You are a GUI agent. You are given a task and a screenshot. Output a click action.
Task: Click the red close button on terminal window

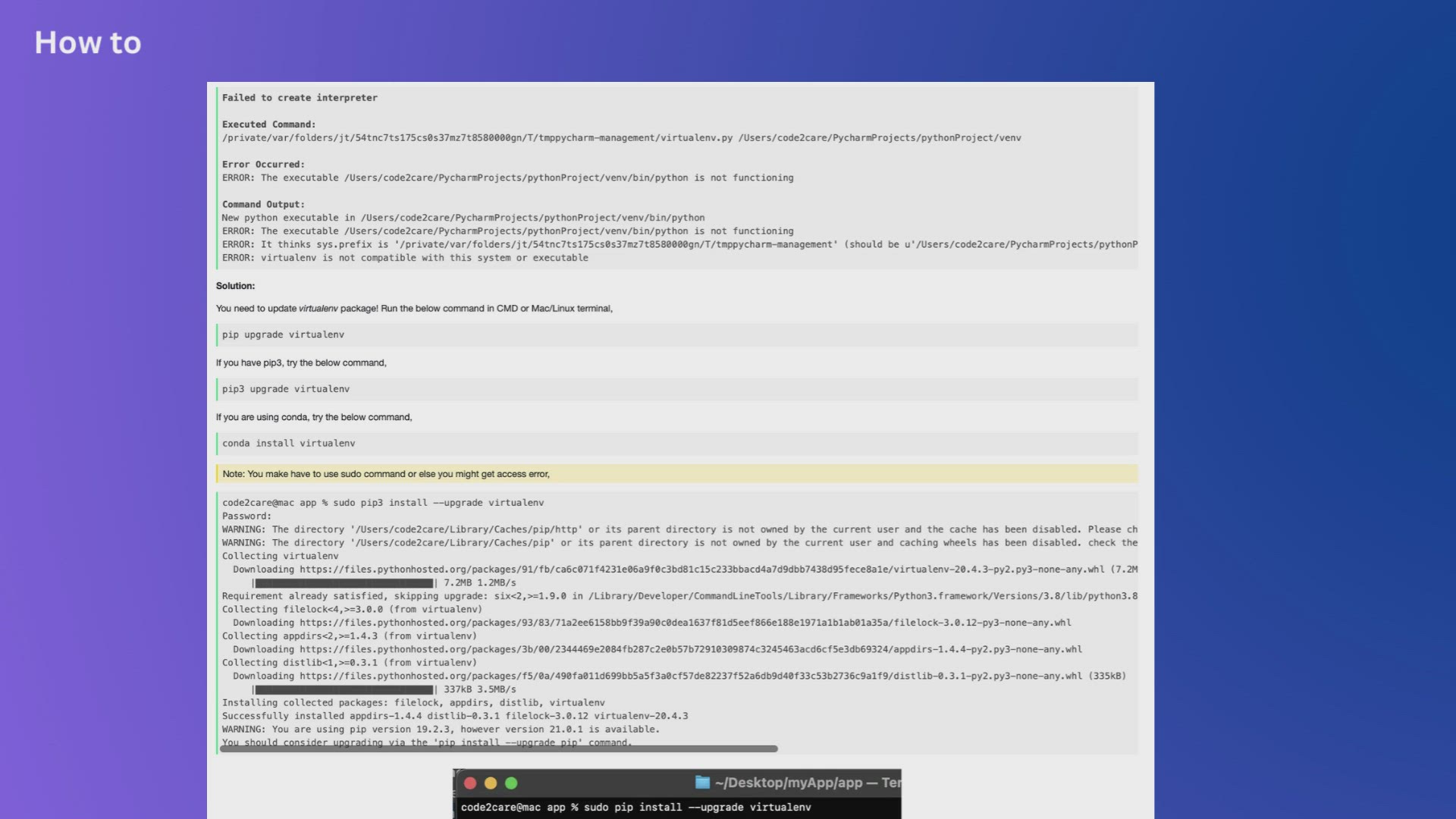(x=470, y=783)
